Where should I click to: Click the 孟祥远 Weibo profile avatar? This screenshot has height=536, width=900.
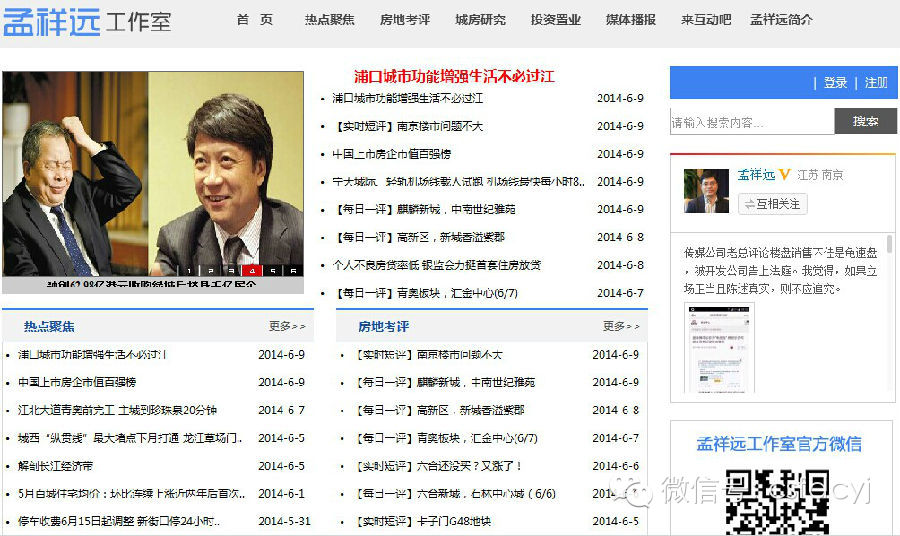tap(706, 190)
